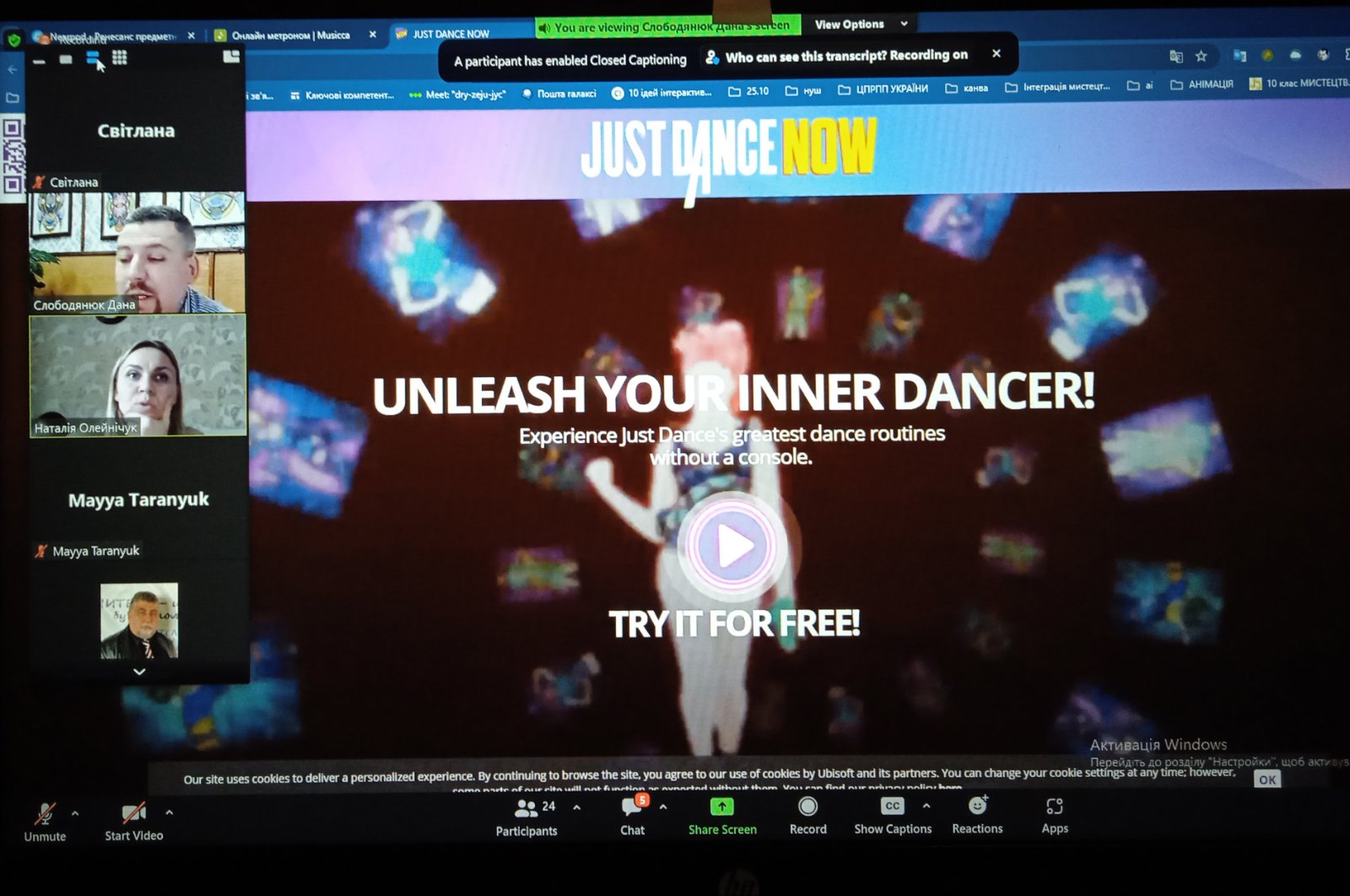Click the TRY IT FOR FREE text
1350x896 pixels.
click(x=734, y=623)
